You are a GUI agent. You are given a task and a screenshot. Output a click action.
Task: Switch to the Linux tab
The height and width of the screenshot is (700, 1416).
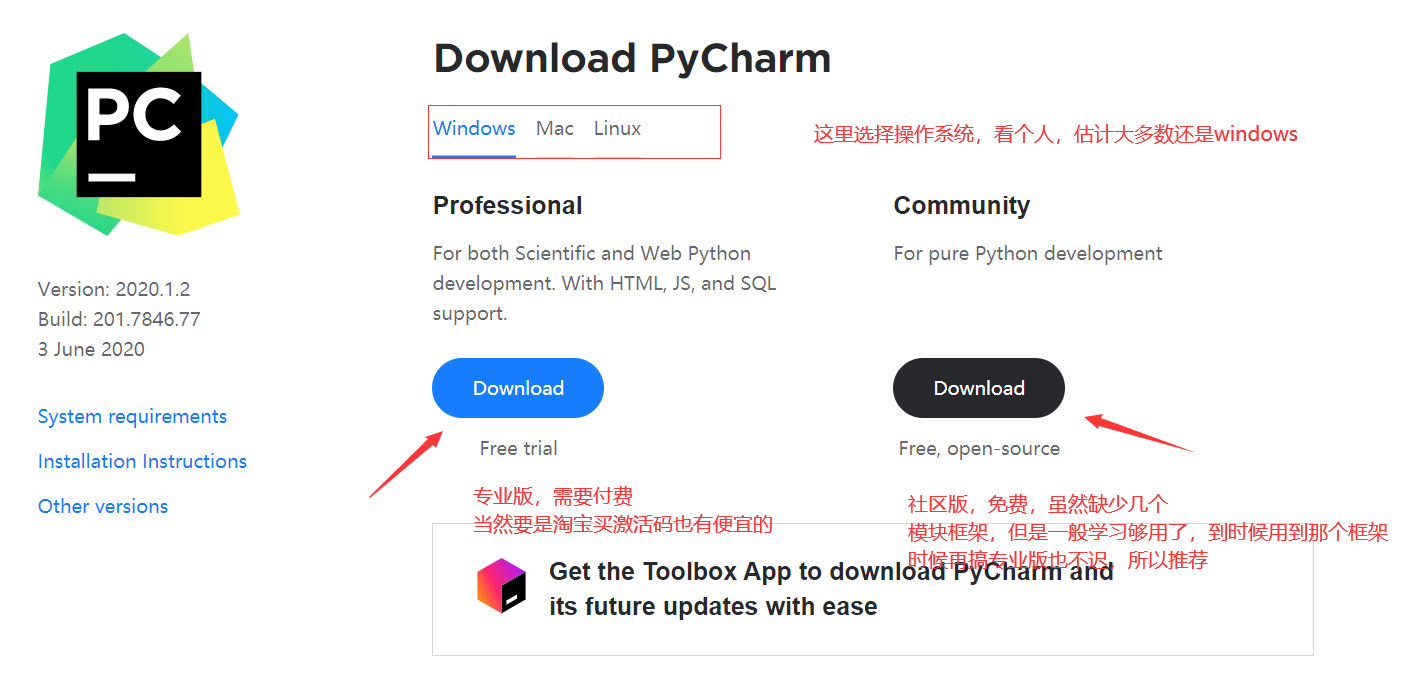[x=617, y=129]
